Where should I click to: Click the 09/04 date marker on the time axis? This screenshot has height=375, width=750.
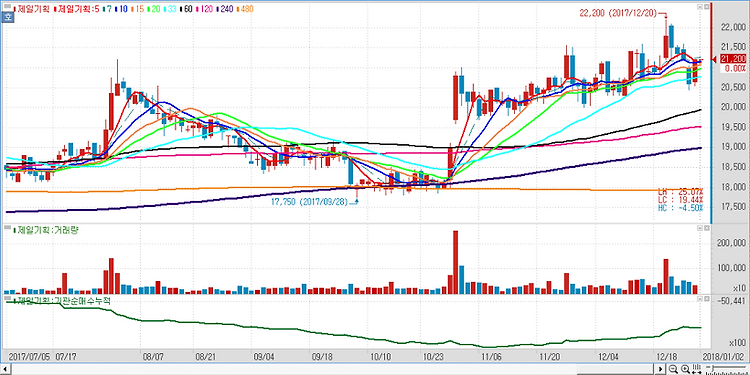264,357
